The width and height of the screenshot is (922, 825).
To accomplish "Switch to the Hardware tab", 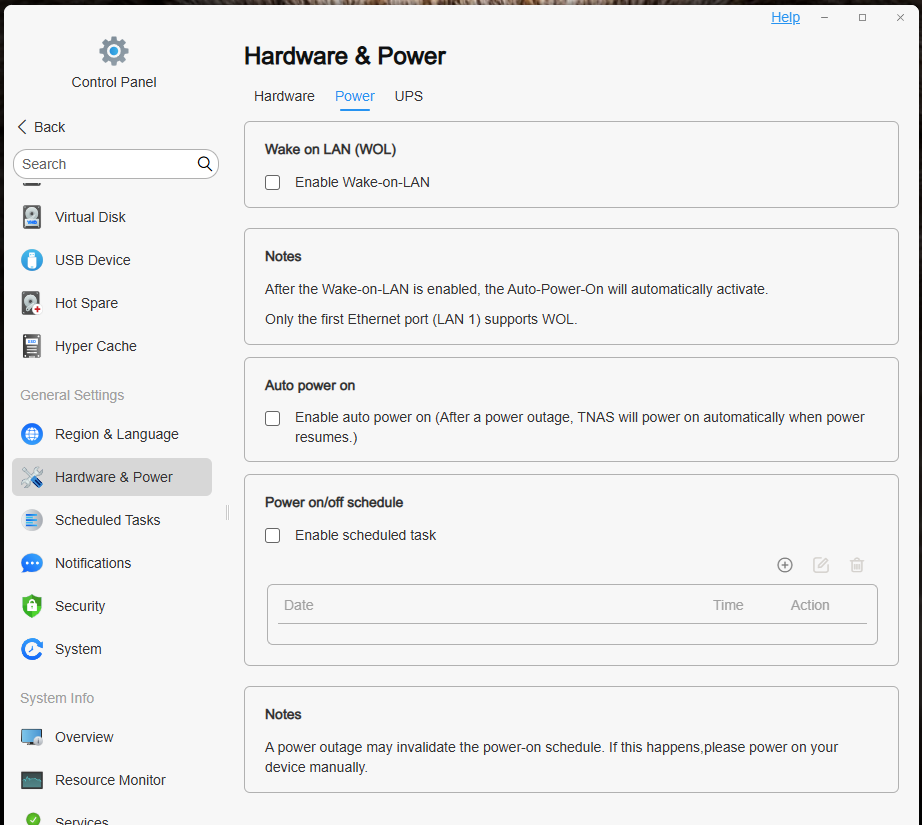I will [x=284, y=96].
